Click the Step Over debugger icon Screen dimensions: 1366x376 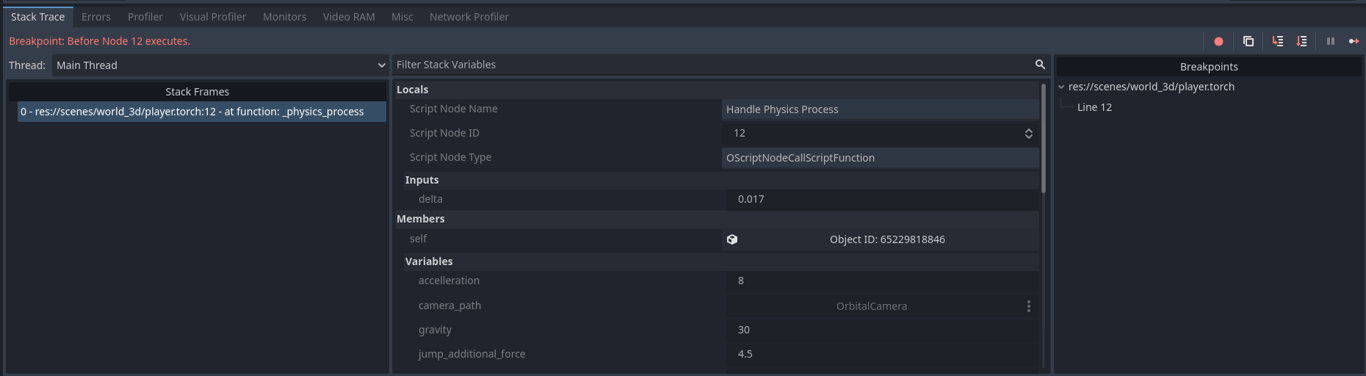pyautogui.click(x=1301, y=41)
